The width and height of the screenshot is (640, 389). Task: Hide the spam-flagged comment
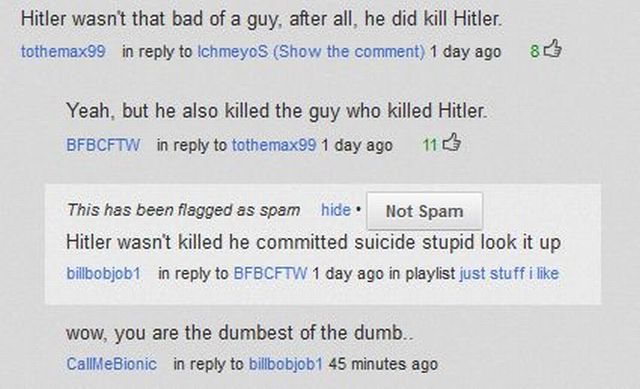point(336,210)
